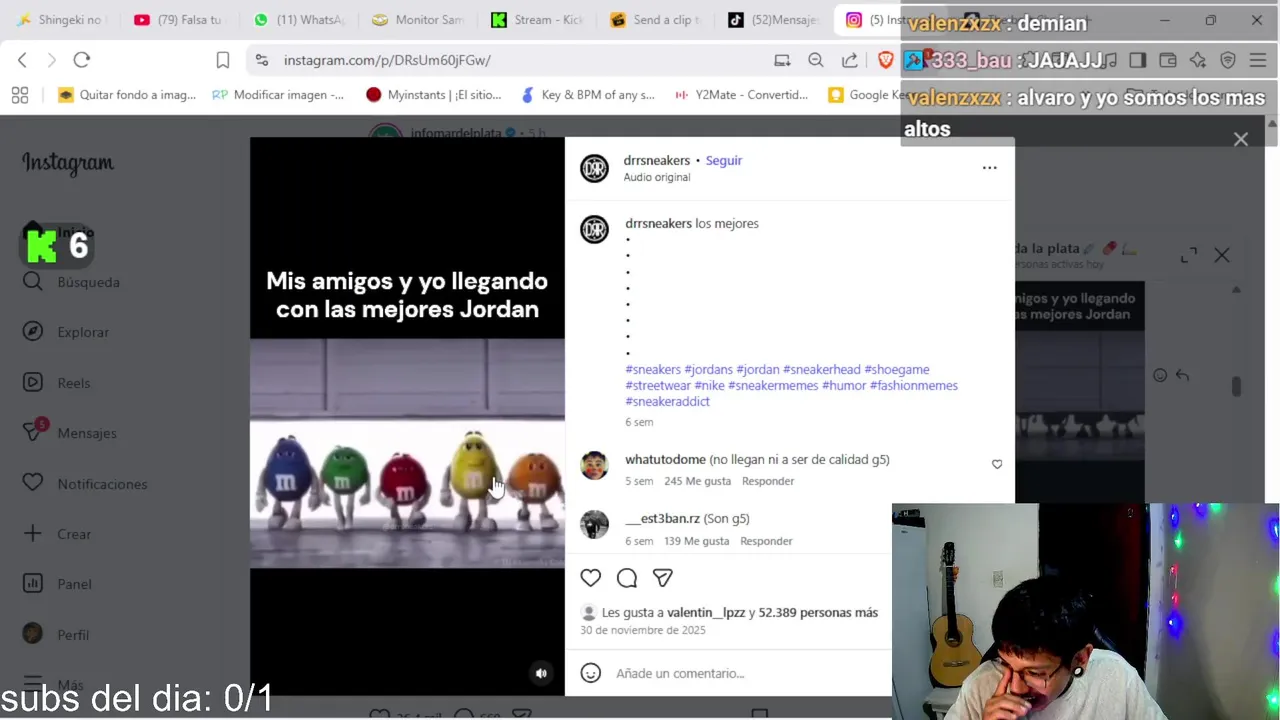
Task: Like the post with the heart icon
Action: point(591,578)
